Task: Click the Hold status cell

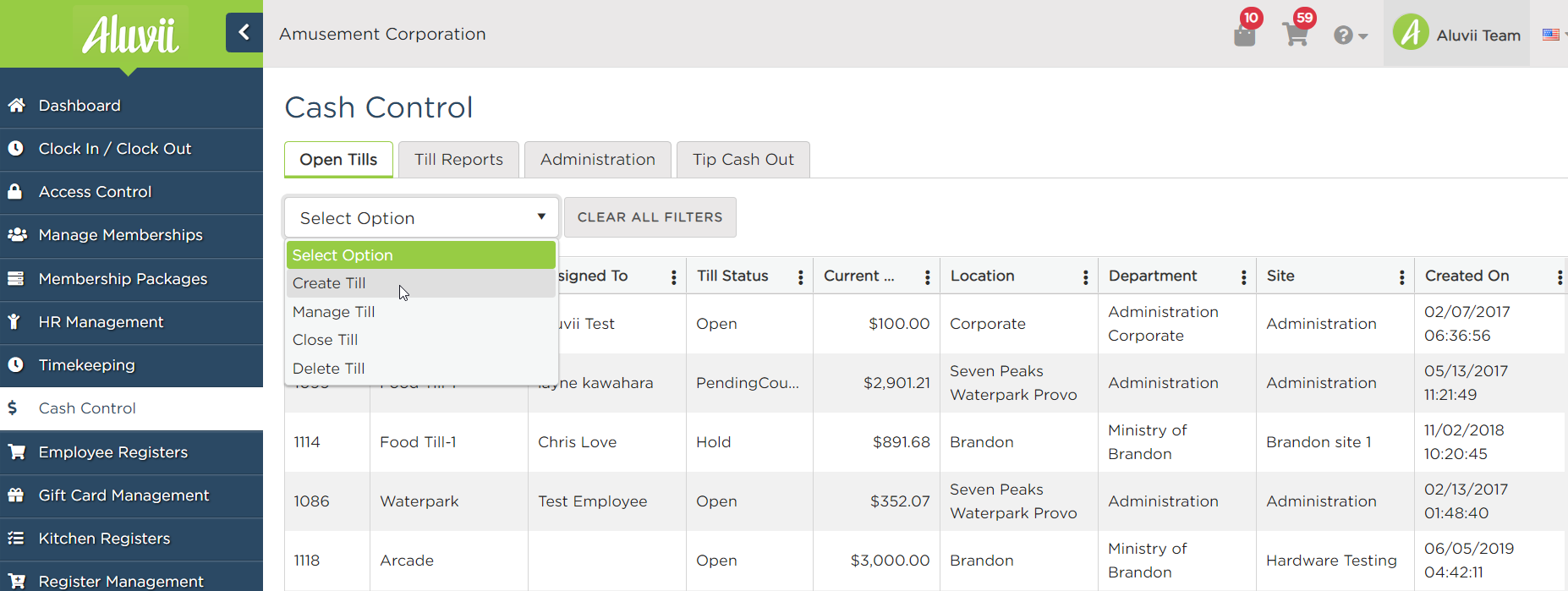Action: (749, 442)
